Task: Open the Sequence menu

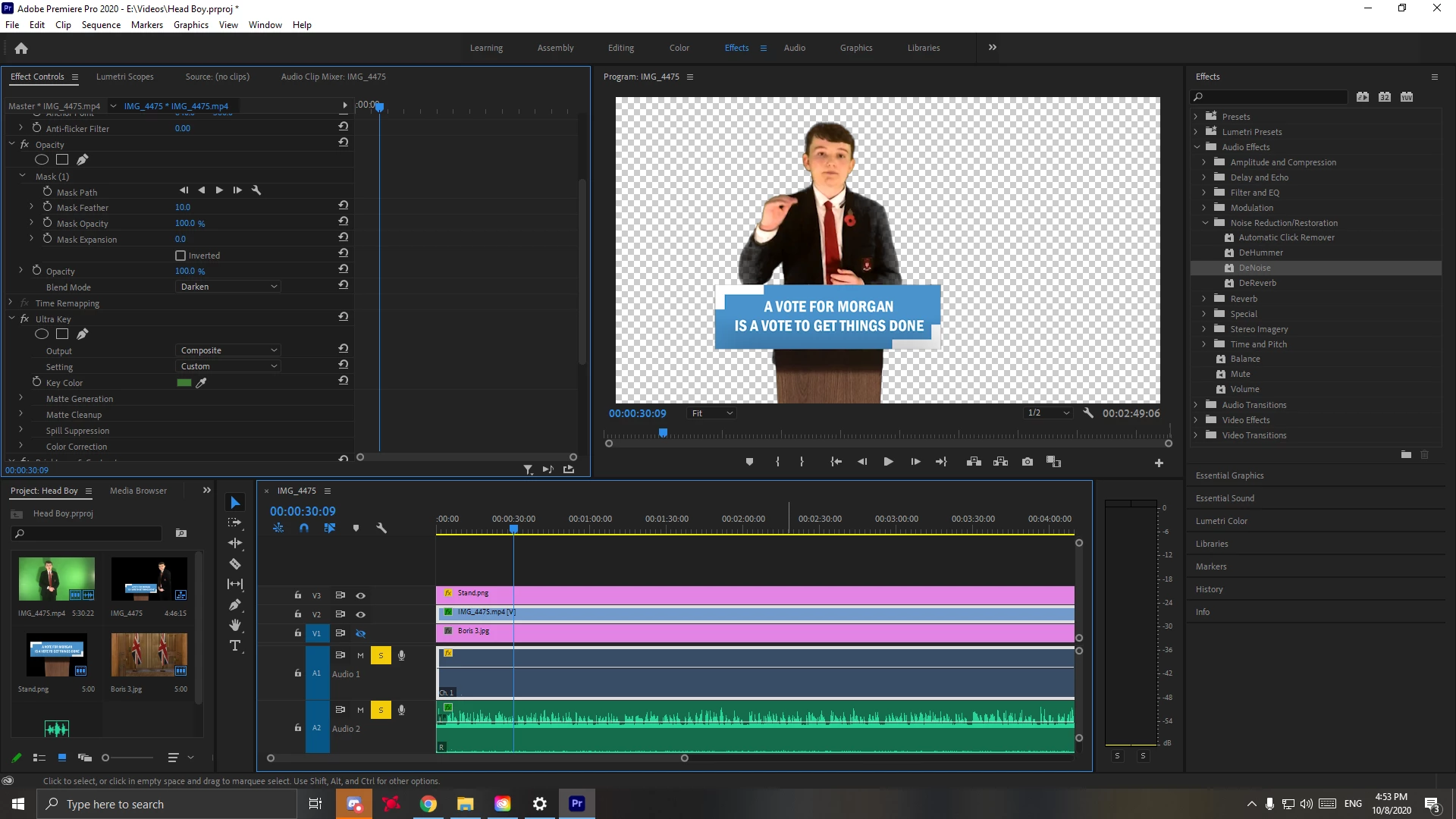Action: (x=101, y=25)
